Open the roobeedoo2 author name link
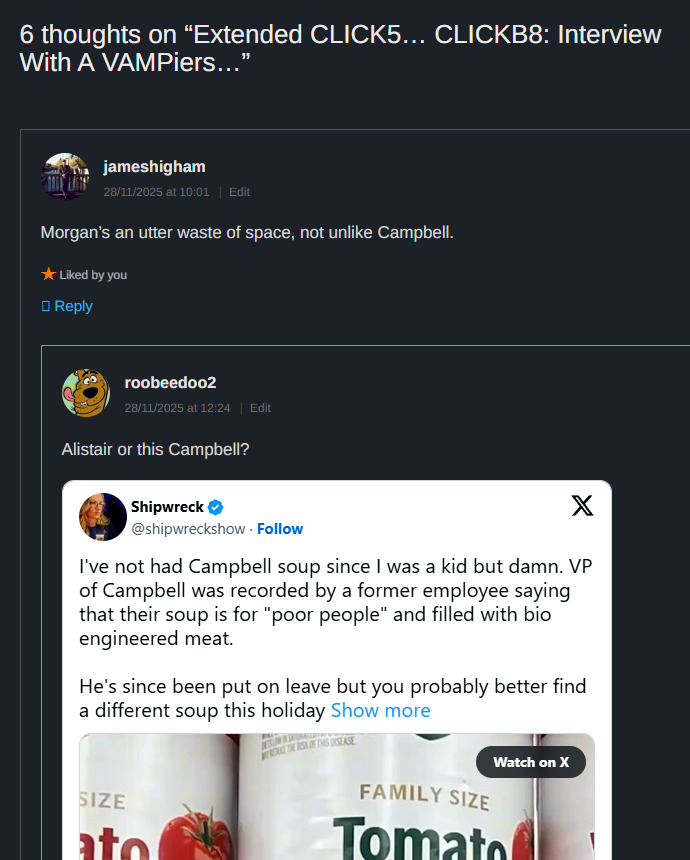This screenshot has height=860, width=690. [170, 383]
